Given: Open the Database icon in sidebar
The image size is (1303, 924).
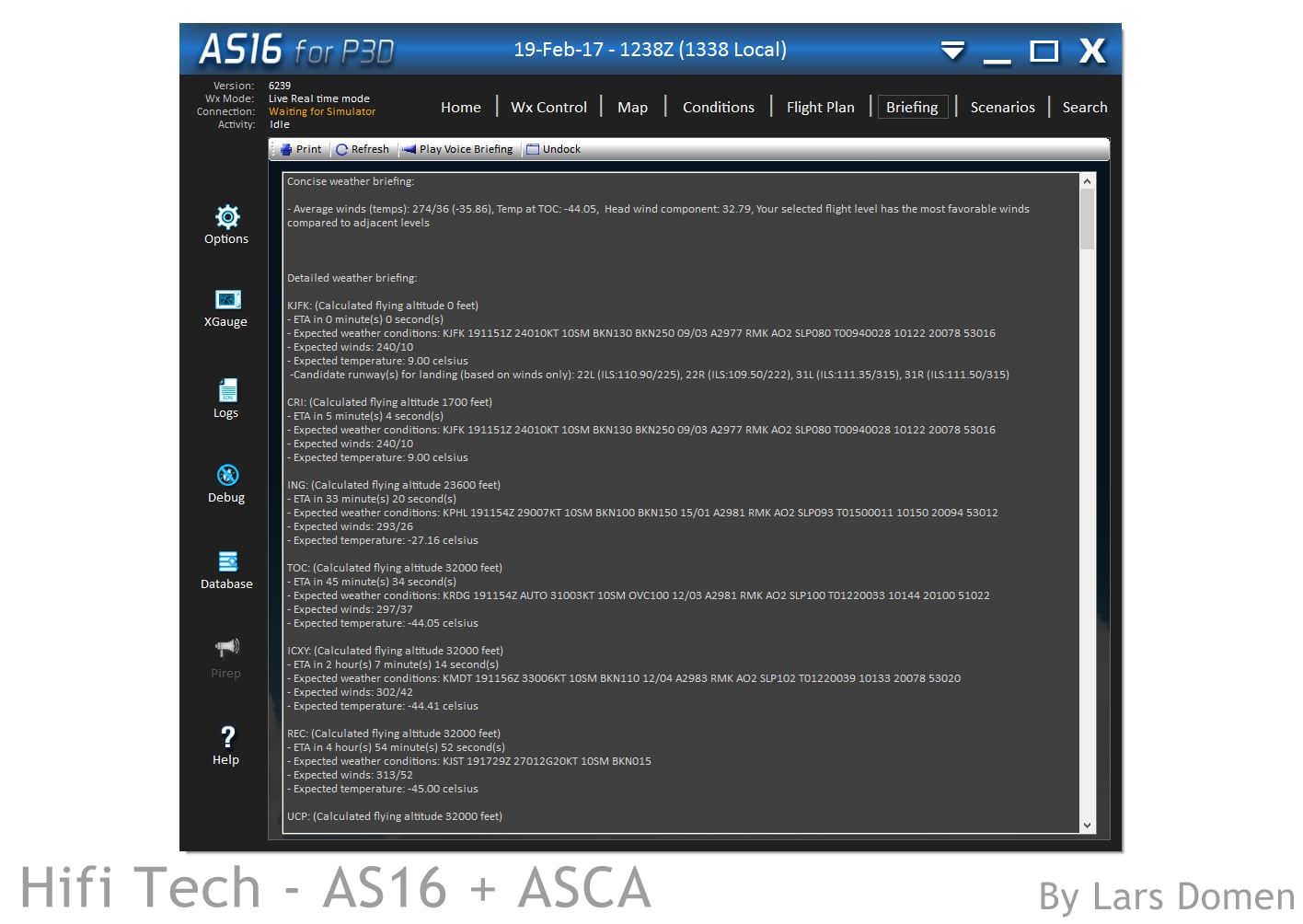Looking at the screenshot, I should [227, 561].
